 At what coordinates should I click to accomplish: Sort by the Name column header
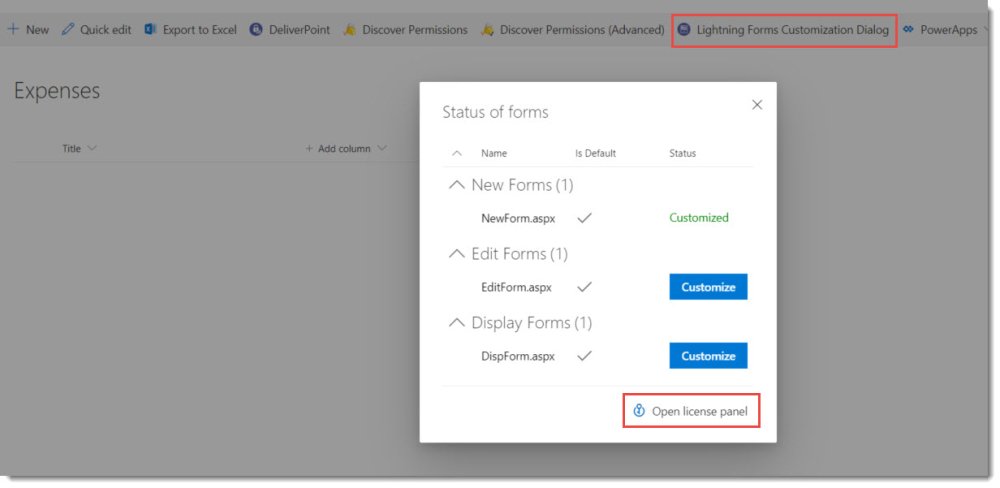pos(494,154)
